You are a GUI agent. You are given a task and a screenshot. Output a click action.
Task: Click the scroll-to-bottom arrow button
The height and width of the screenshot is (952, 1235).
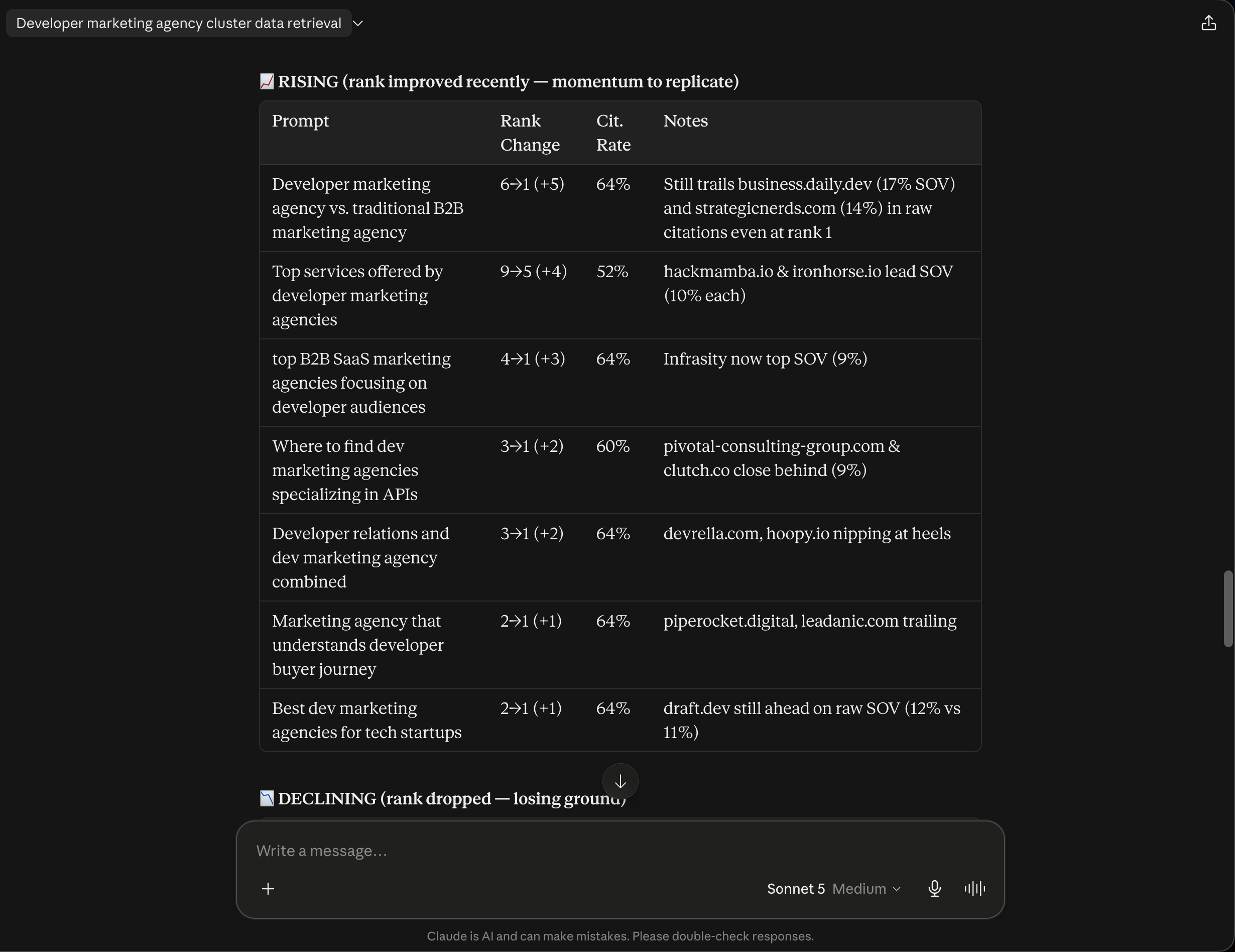[621, 782]
